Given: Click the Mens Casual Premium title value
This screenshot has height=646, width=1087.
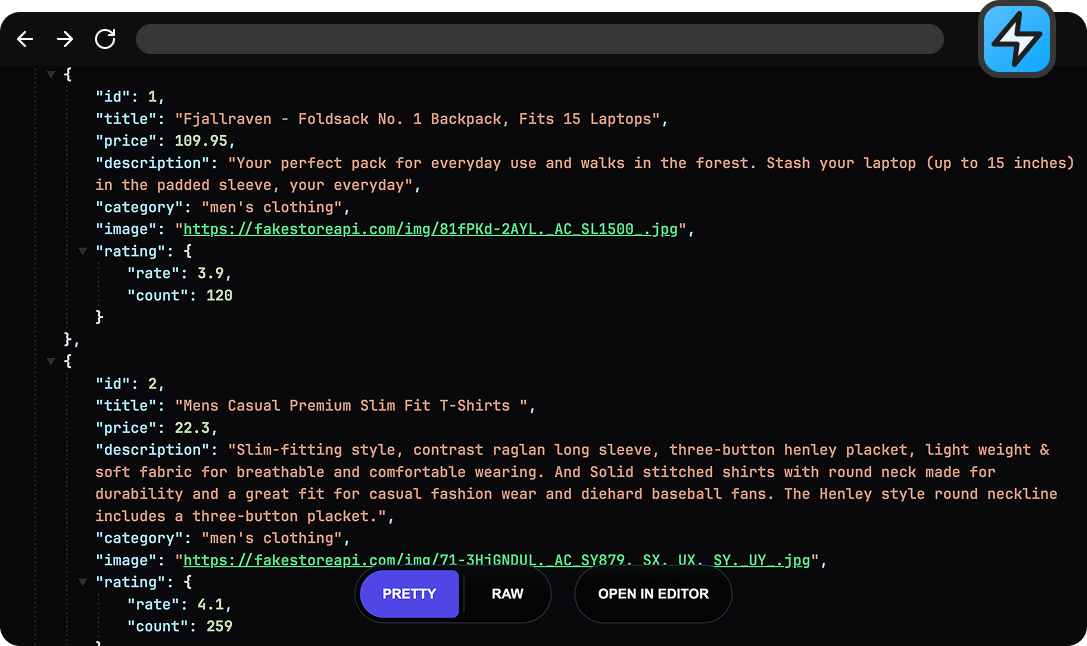Looking at the screenshot, I should coord(355,406).
